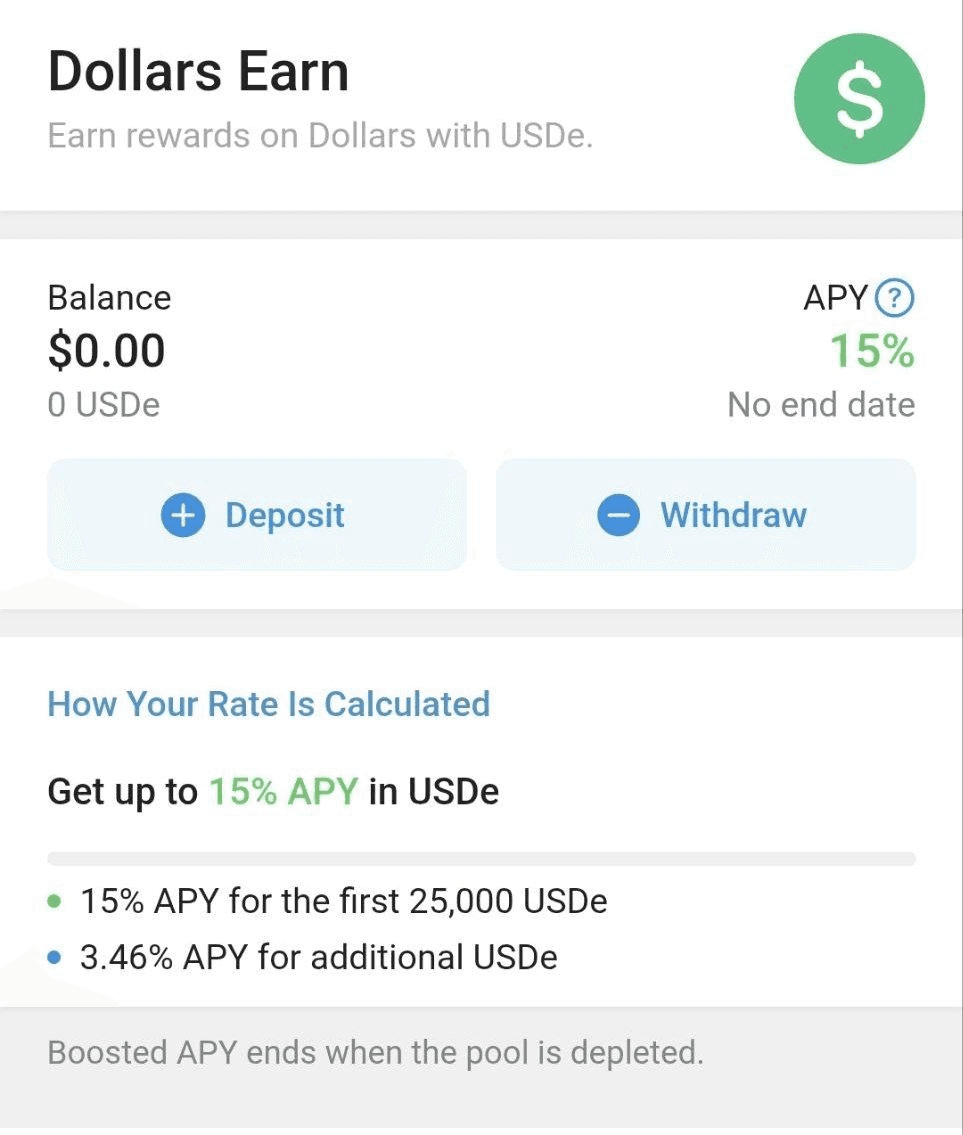Click the blue minus icon on Withdraw
The width and height of the screenshot is (963, 1135).
(x=618, y=515)
